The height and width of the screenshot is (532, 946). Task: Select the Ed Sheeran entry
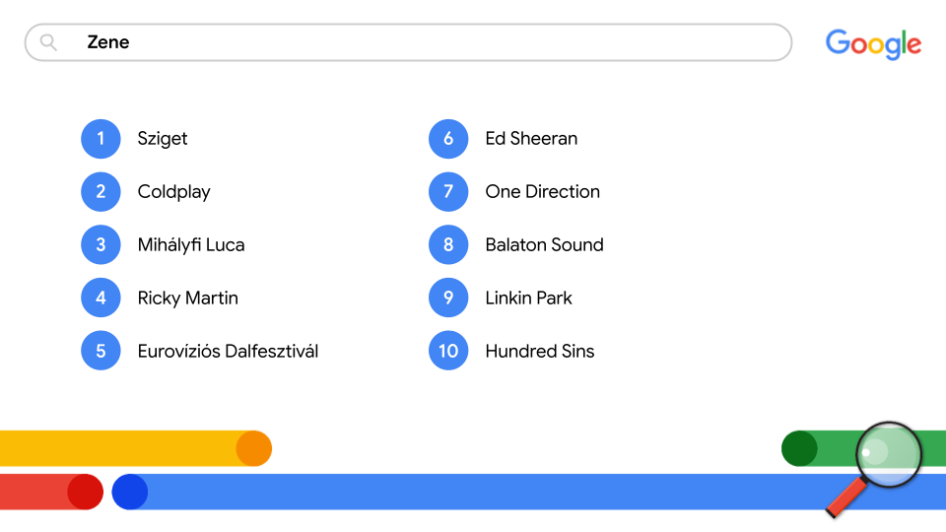point(532,139)
